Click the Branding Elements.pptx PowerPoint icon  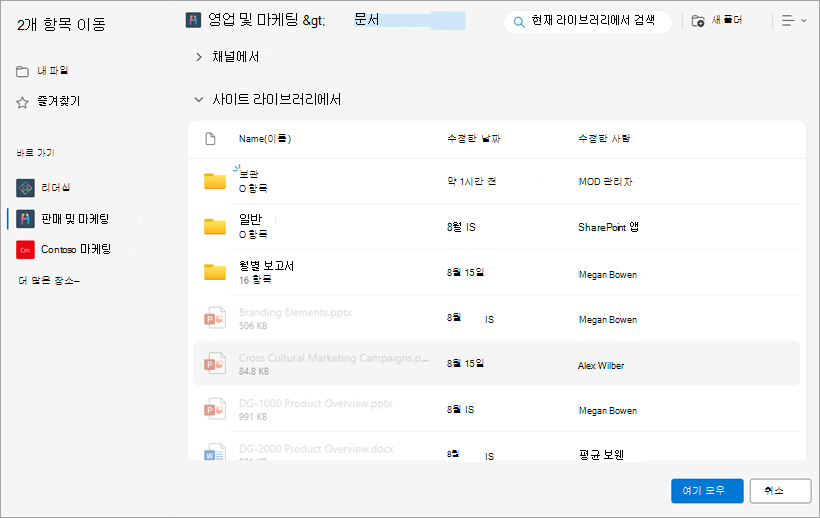(x=214, y=318)
